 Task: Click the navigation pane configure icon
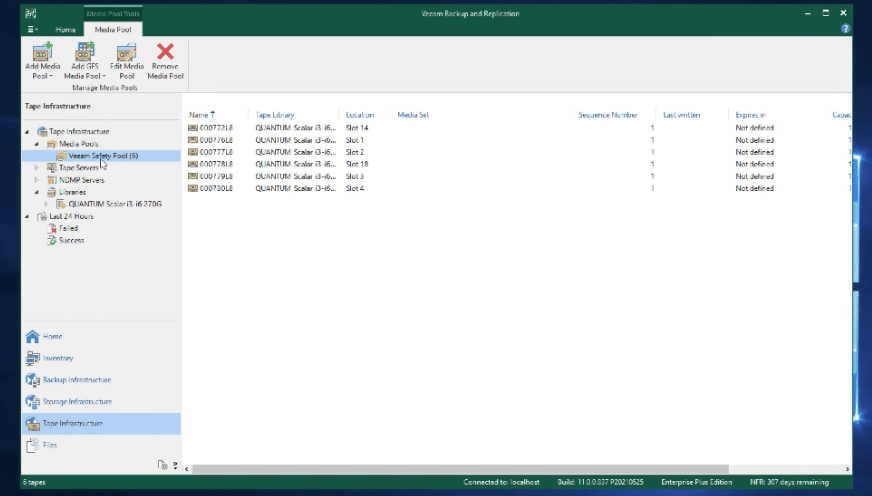click(162, 465)
